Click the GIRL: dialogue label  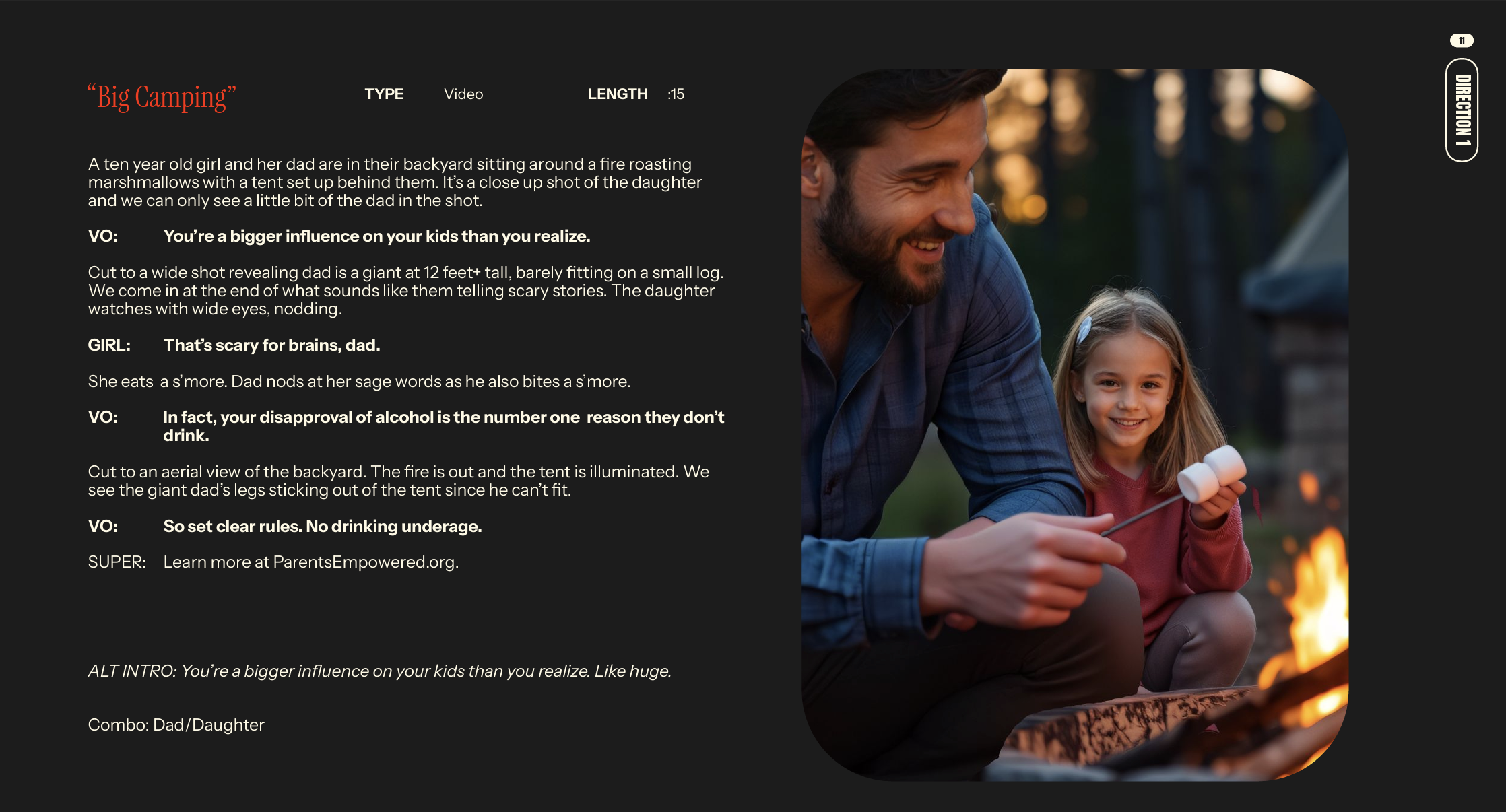pyautogui.click(x=109, y=345)
